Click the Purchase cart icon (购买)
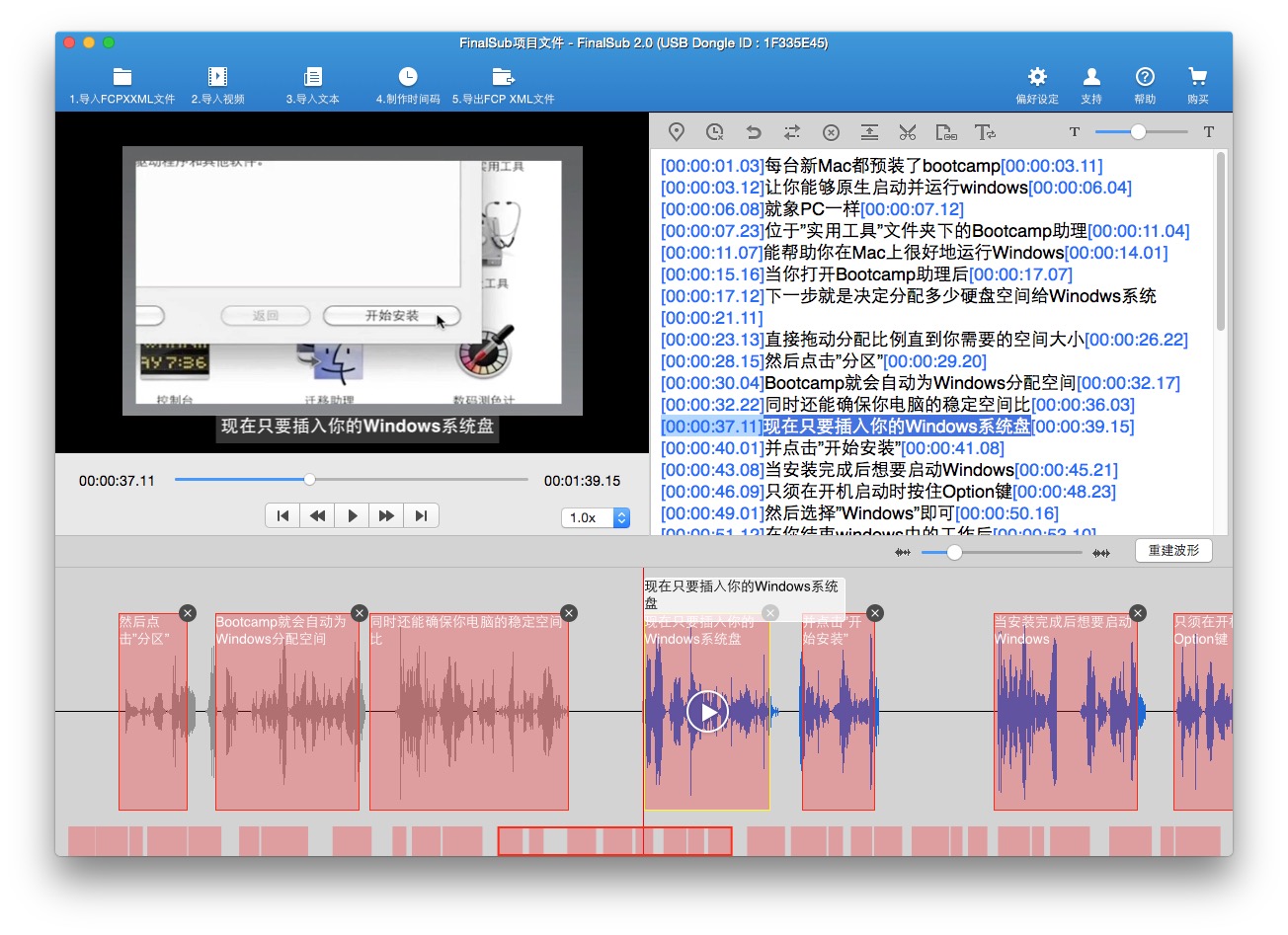This screenshot has width=1288, height=935. [1198, 77]
